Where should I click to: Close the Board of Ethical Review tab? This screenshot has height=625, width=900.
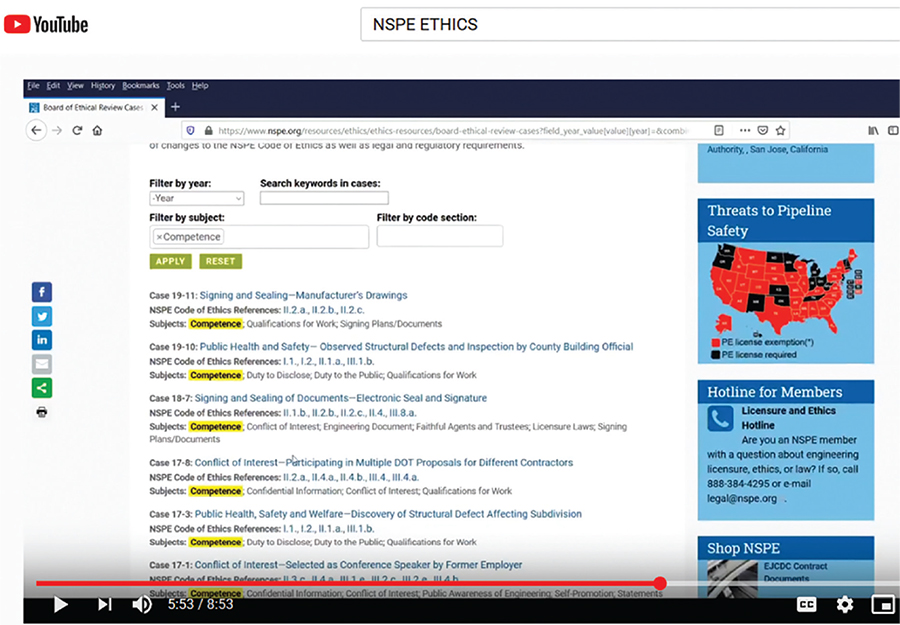tap(154, 107)
